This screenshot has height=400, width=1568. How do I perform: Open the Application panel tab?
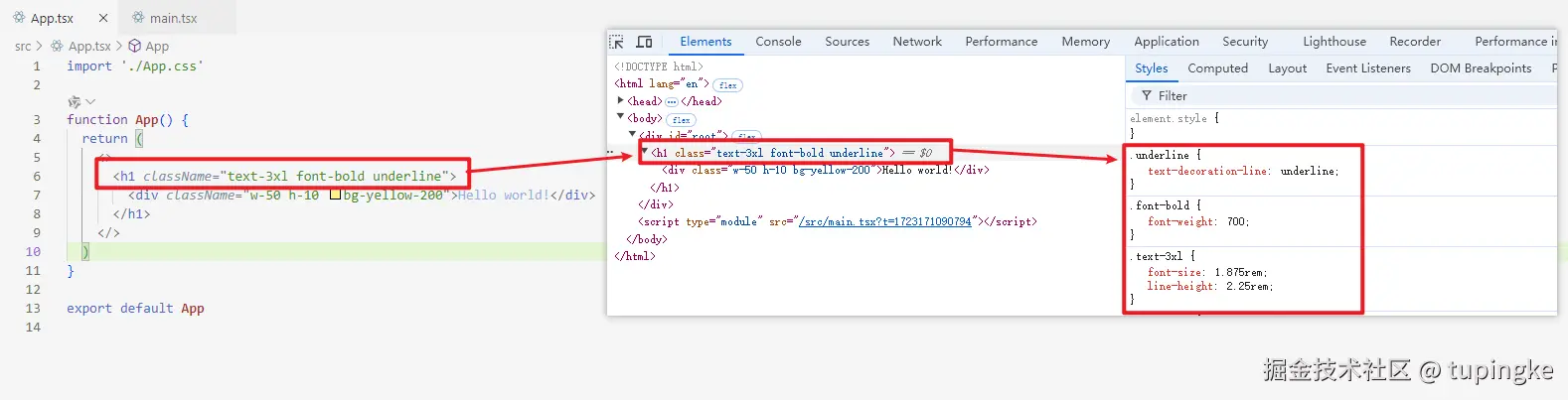1167,42
